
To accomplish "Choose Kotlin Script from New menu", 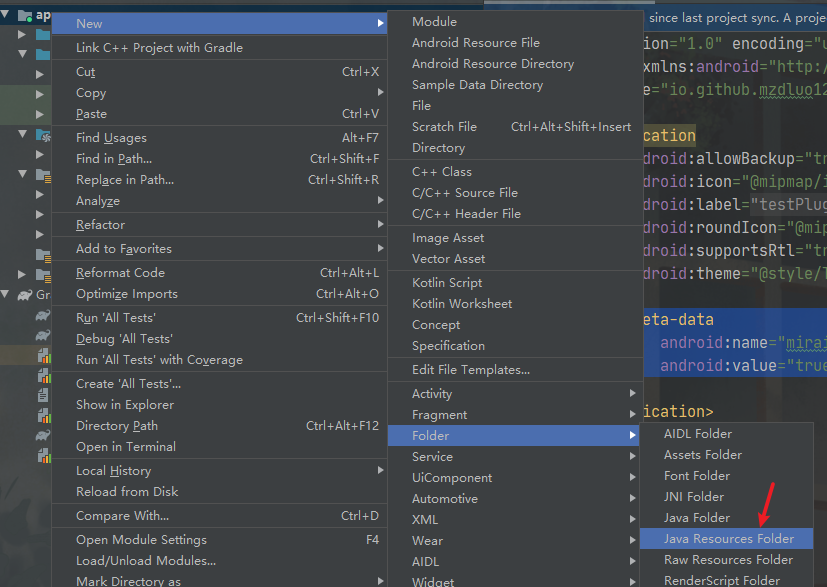I will tap(447, 283).
